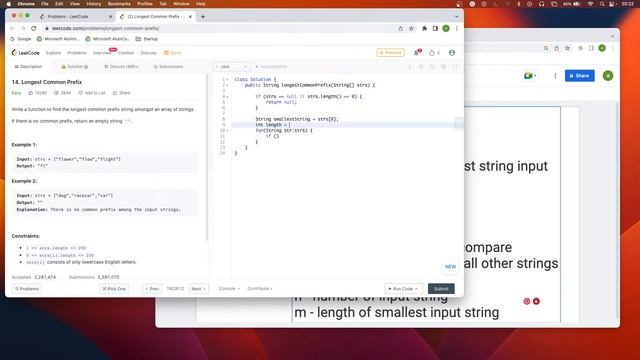Open the notifications bell icon
Screen dimensions: 640x360
pyautogui.click(x=417, y=52)
